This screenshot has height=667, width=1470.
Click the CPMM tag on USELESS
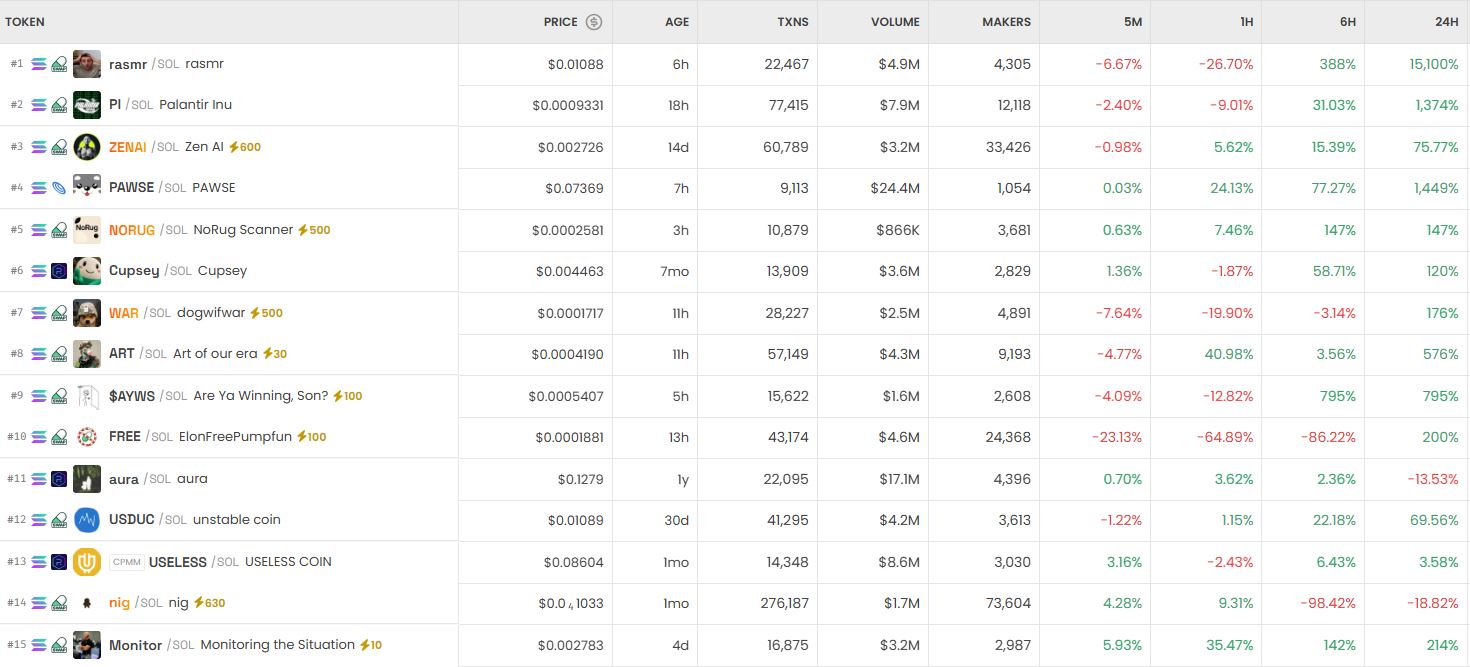pos(126,562)
